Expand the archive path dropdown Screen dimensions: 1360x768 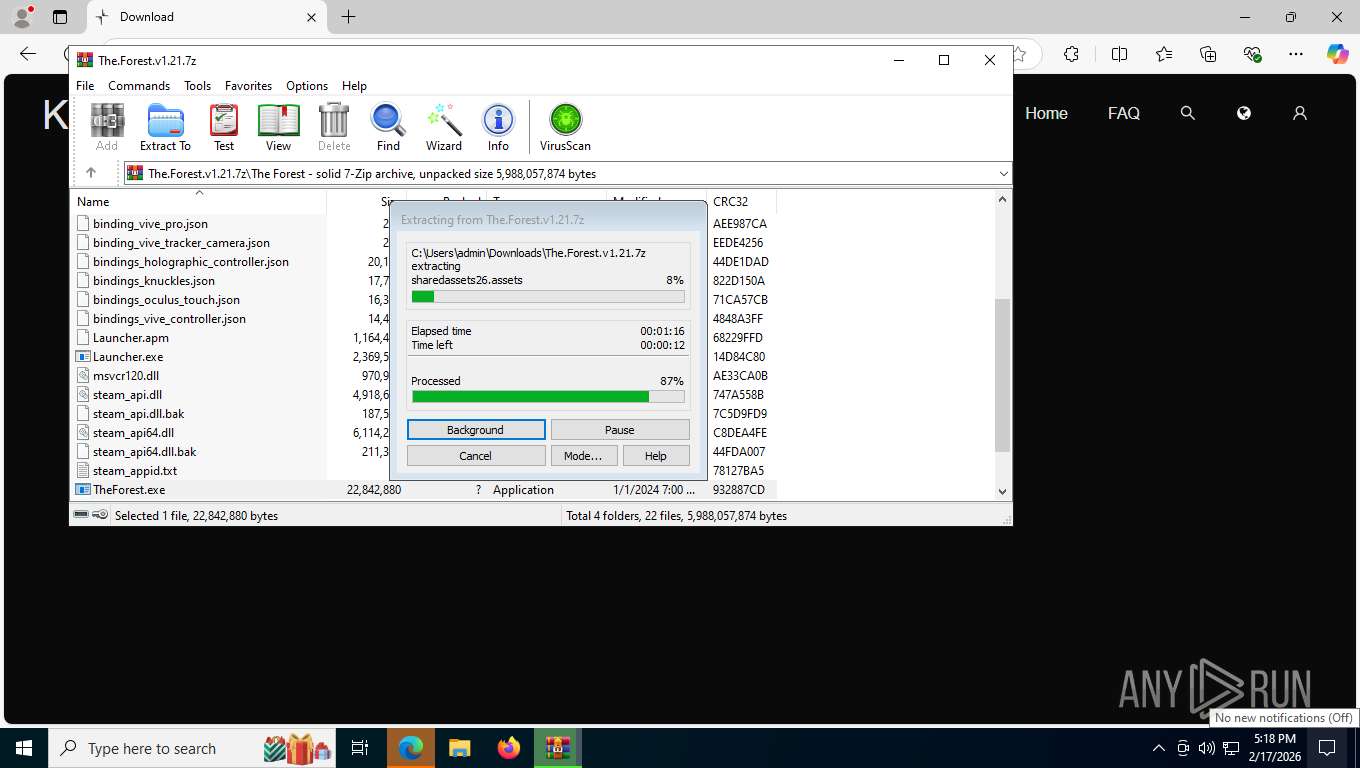[x=1003, y=173]
